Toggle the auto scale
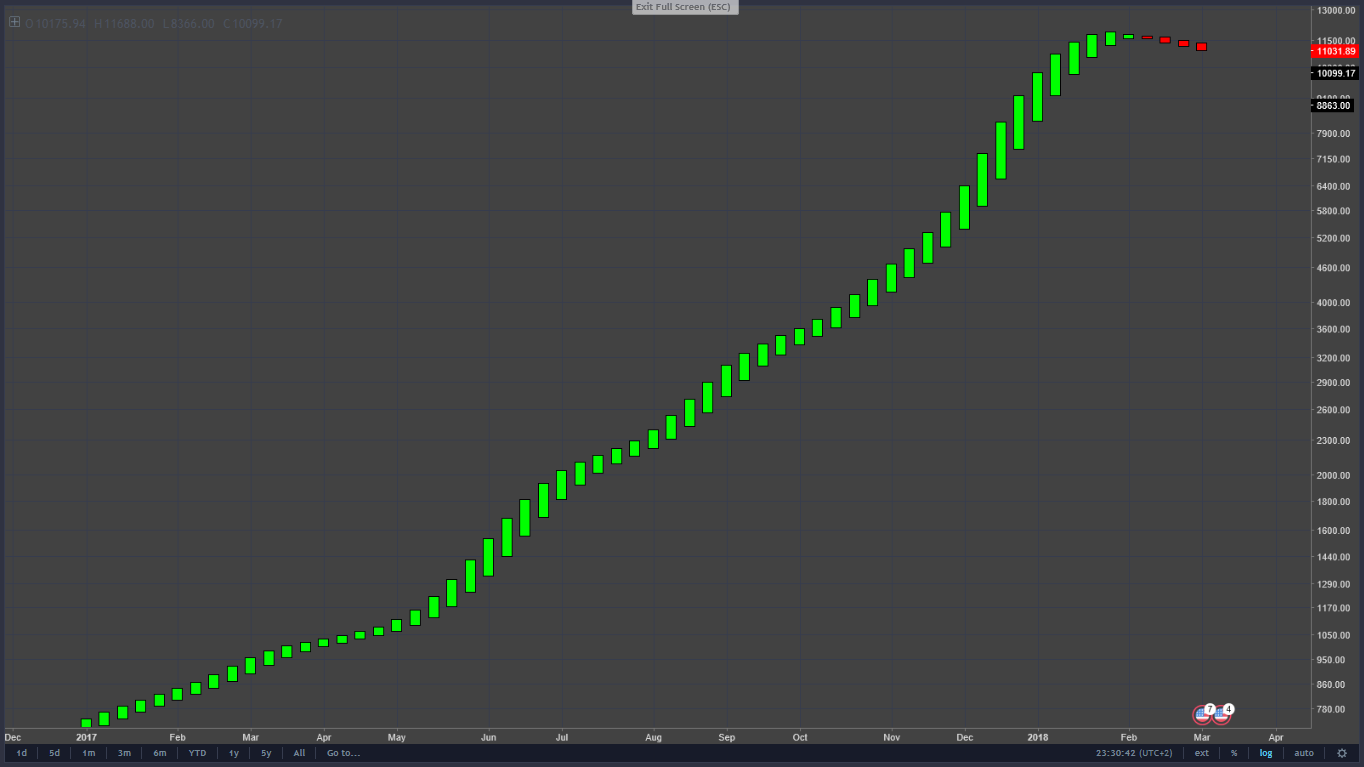Image resolution: width=1364 pixels, height=767 pixels. coord(1304,753)
